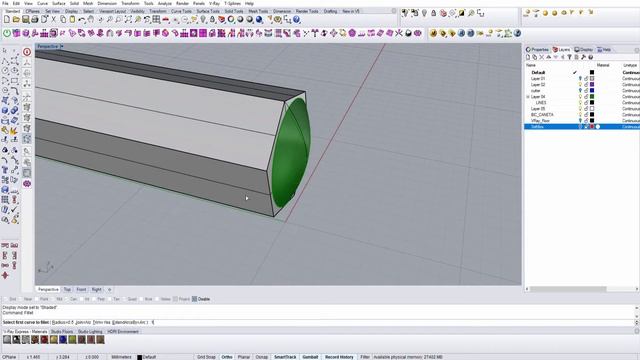Screen dimensions: 640x360
Task: Switch to the Studio Lighting tab
Action: [x=90, y=332]
